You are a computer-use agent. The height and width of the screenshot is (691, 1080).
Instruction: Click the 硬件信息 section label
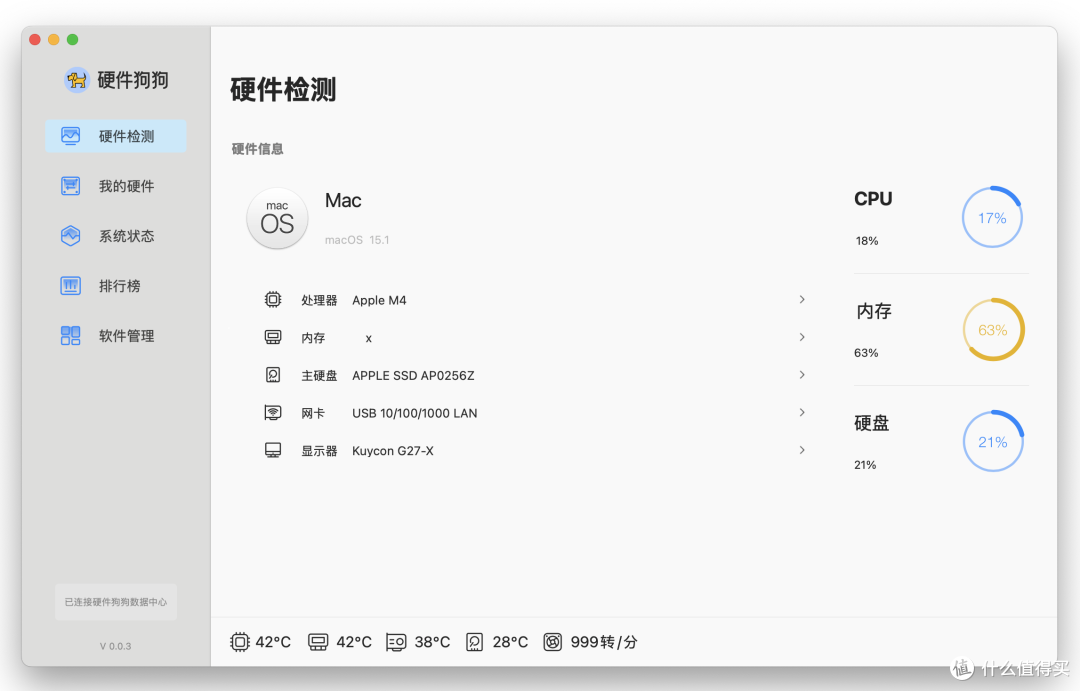click(x=257, y=149)
